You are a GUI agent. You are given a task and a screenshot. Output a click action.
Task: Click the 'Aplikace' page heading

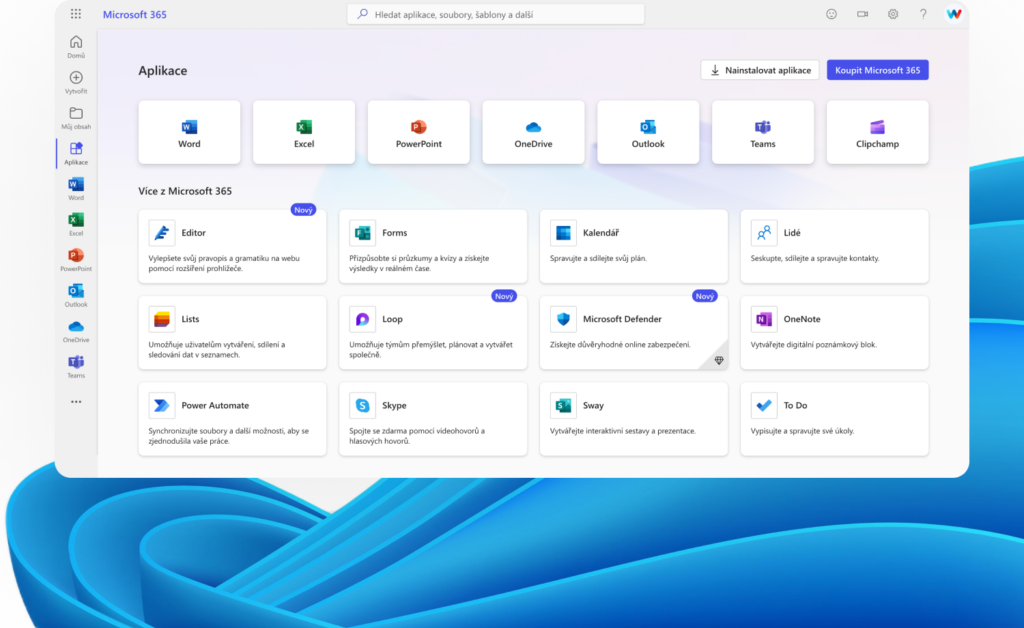click(163, 71)
